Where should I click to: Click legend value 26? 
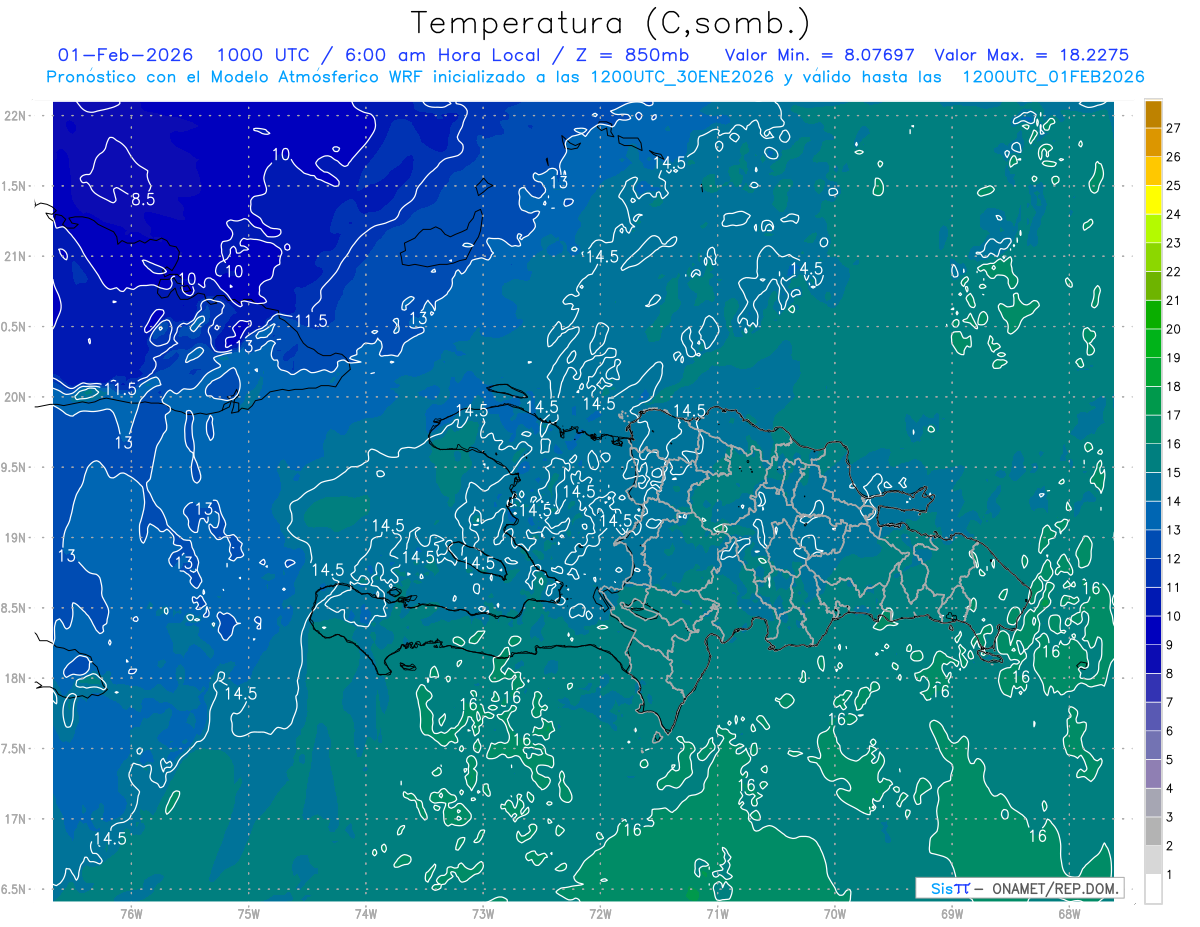coord(1174,157)
